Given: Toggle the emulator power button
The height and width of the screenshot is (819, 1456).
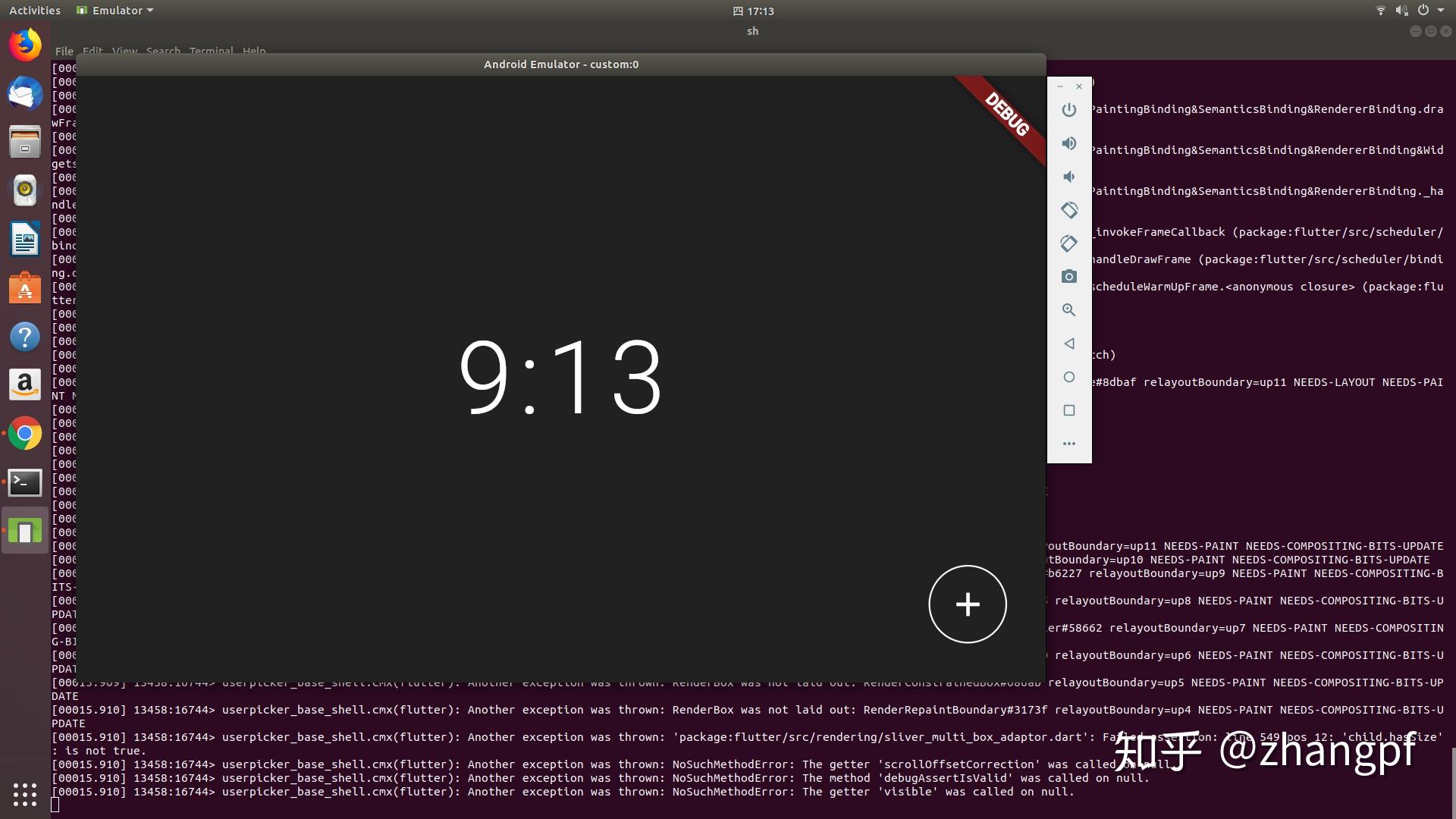Looking at the screenshot, I should pos(1068,109).
